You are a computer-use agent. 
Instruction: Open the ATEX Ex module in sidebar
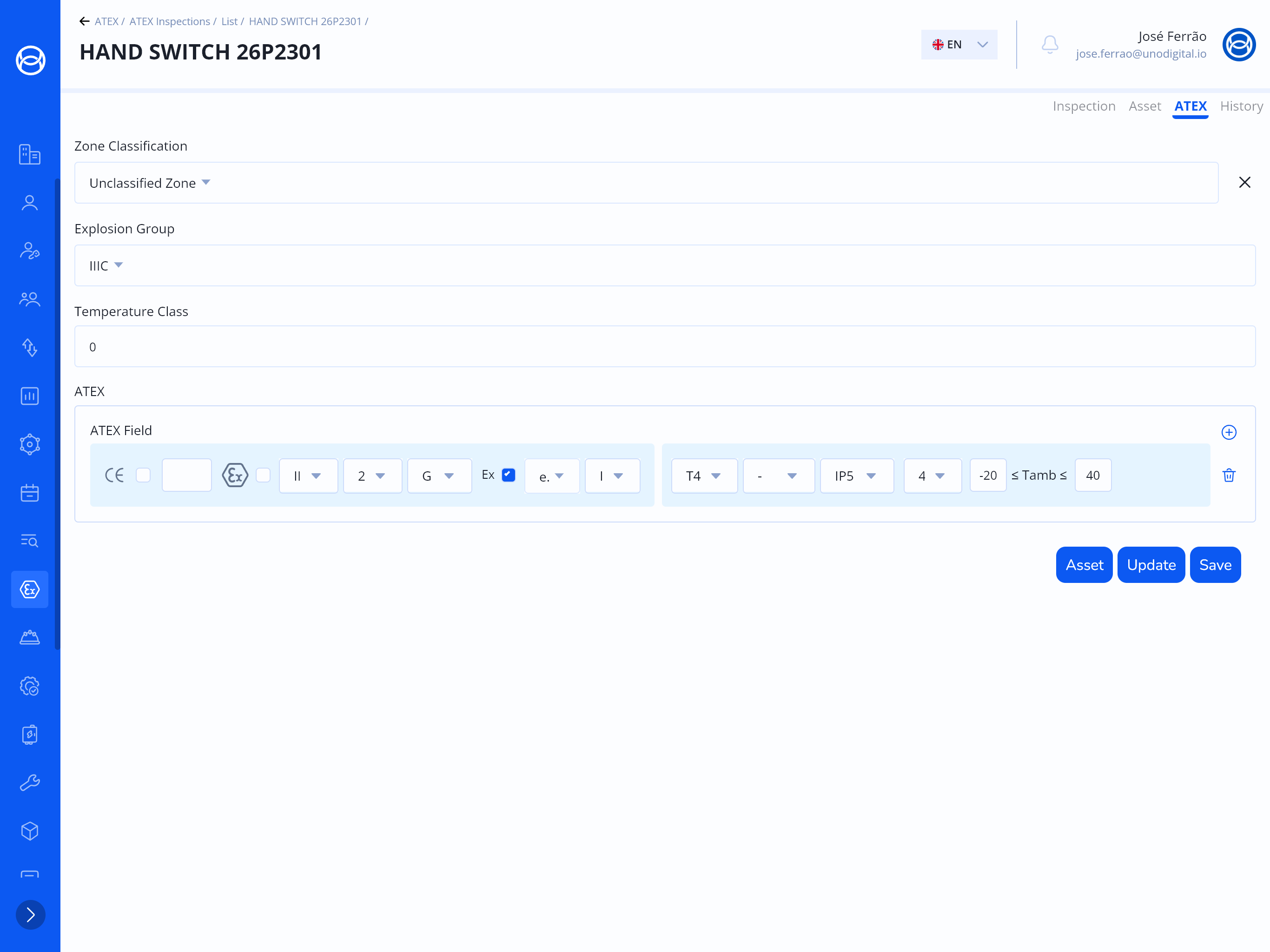[30, 590]
